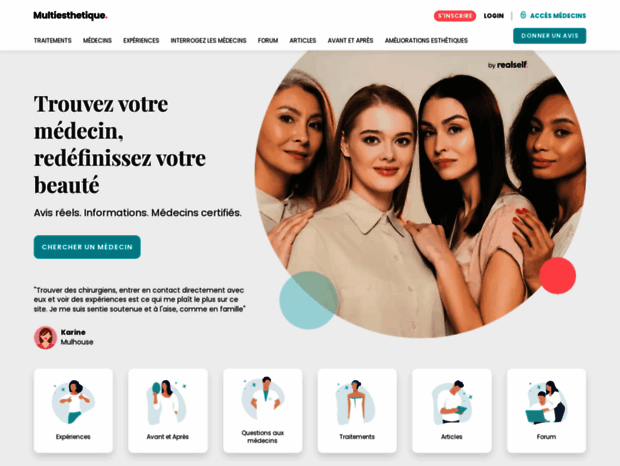
Task: Open the Avant et Après illustration card
Action: 168,410
